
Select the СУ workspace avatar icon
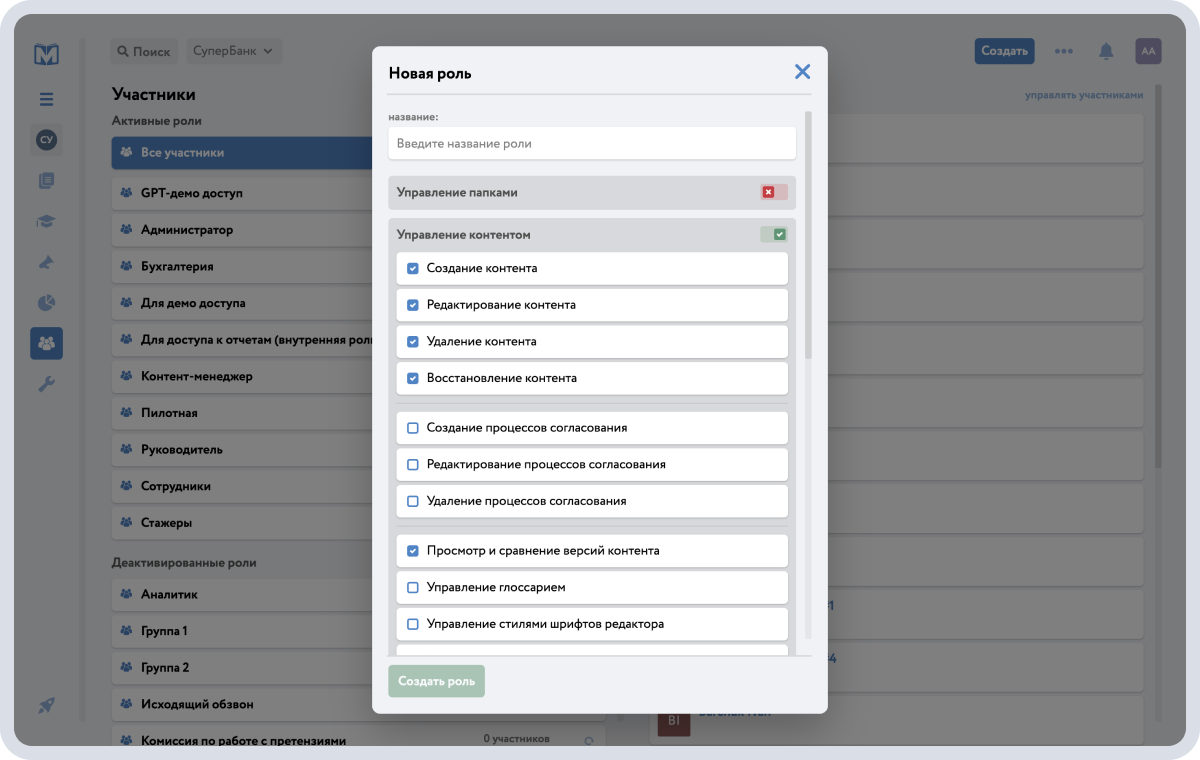click(46, 140)
